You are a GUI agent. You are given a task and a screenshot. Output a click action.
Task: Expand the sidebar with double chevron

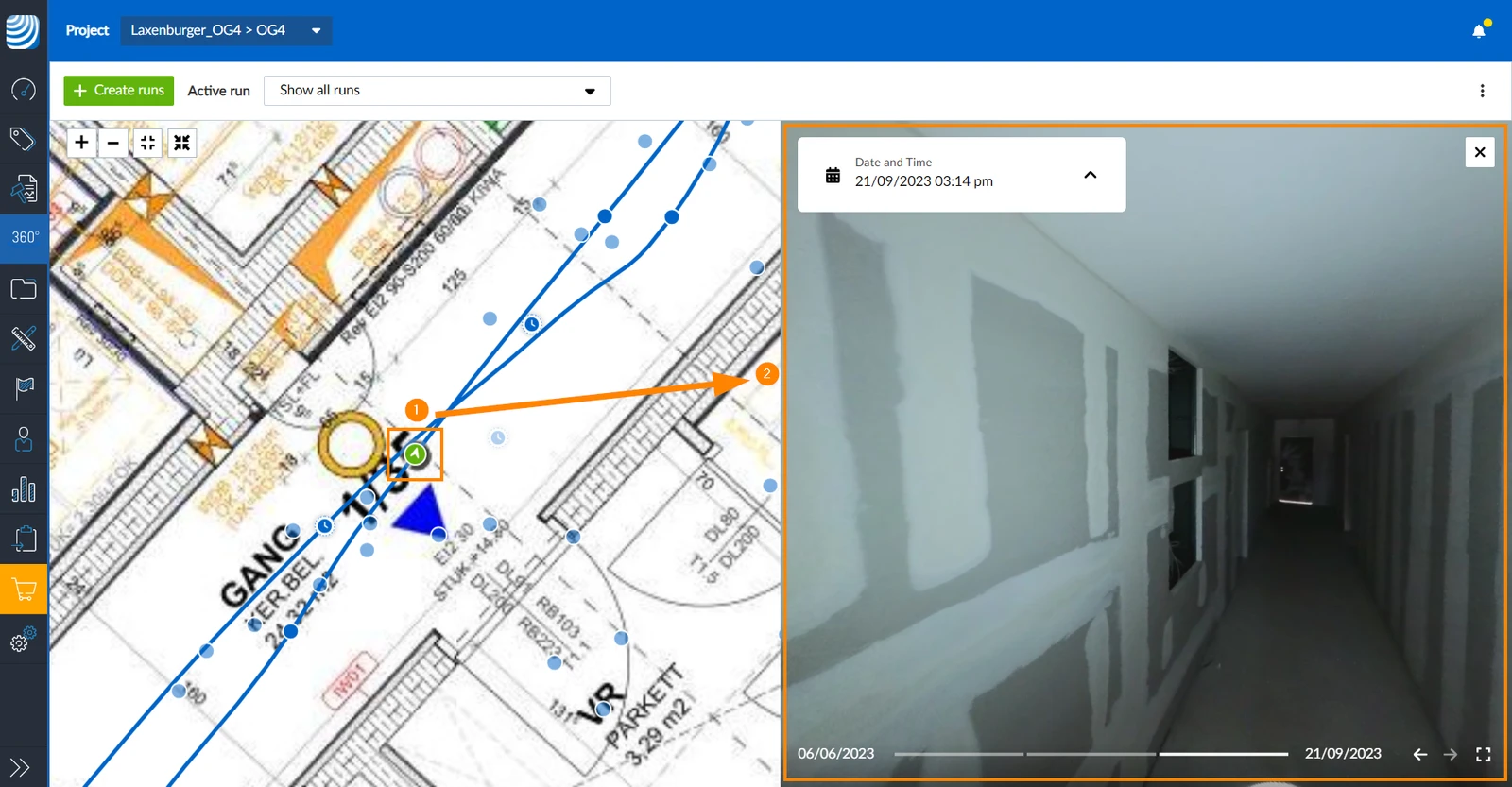pyautogui.click(x=20, y=767)
